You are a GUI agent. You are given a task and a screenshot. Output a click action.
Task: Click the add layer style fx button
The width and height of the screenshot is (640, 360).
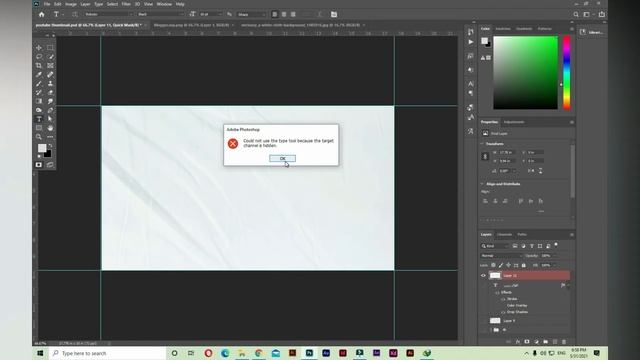point(518,342)
